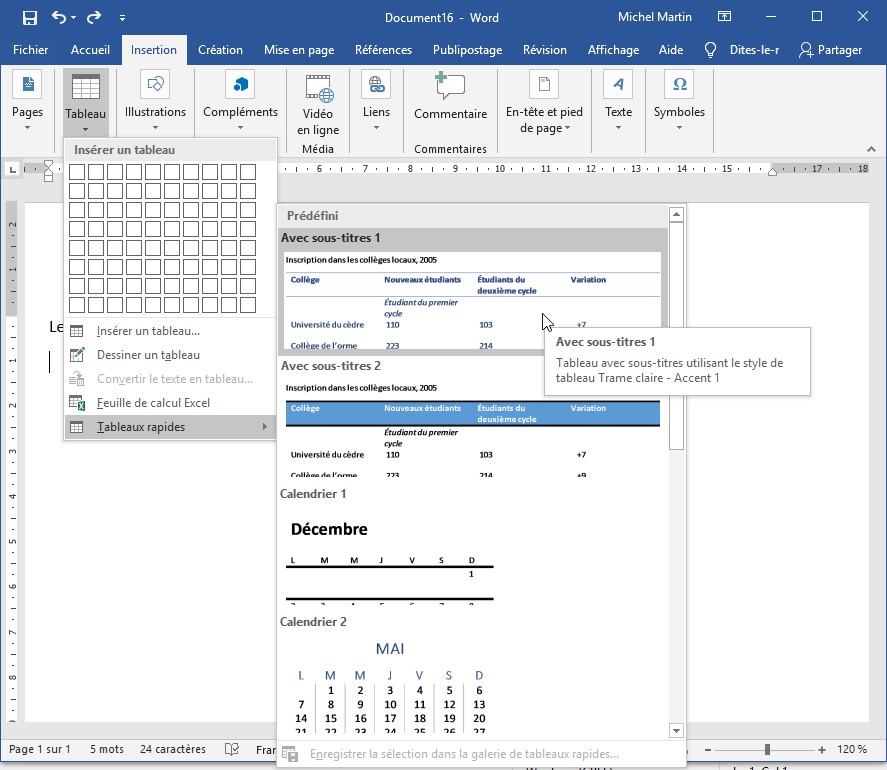Open the Mise en page tab
Viewport: 887px width, 770px height.
pyautogui.click(x=297, y=50)
